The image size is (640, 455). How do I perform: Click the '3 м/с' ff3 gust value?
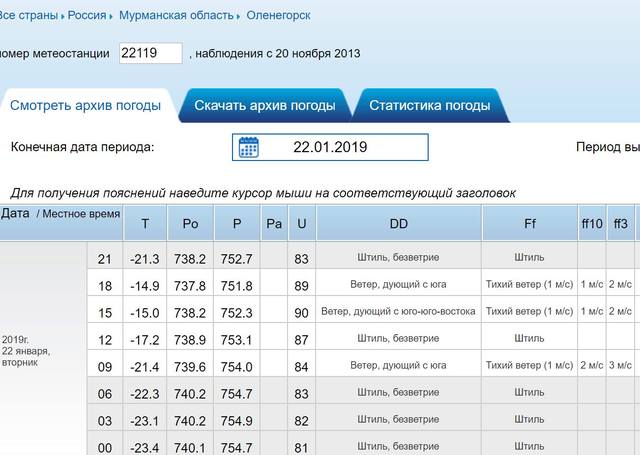[620, 365]
